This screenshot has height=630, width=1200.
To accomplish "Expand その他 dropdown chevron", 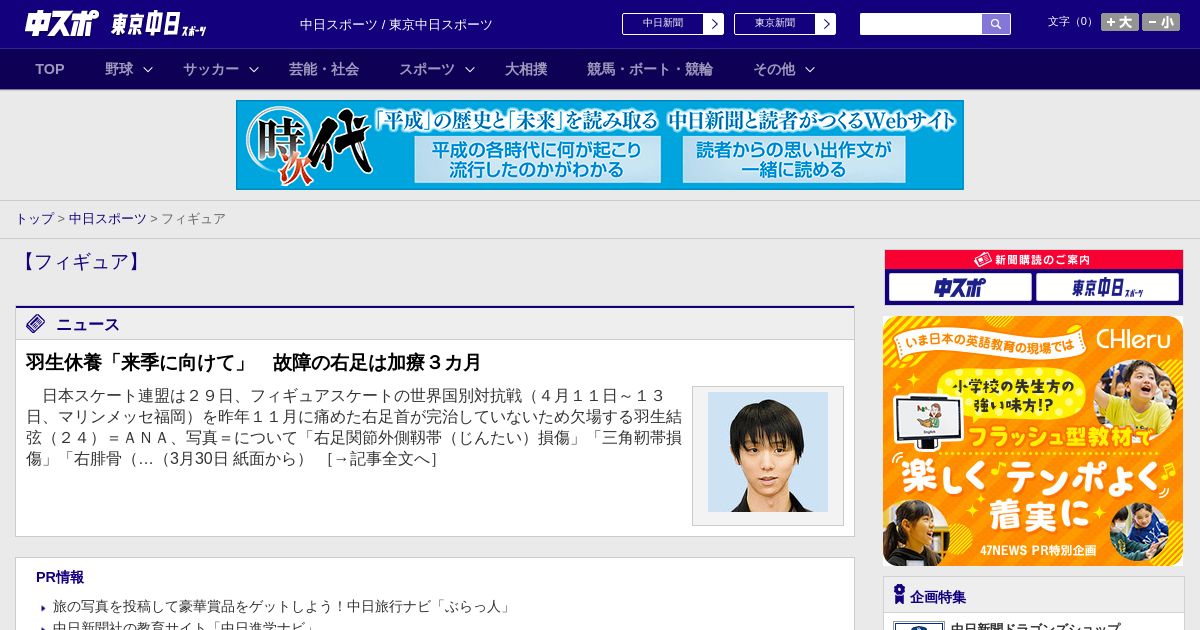I will (810, 69).
